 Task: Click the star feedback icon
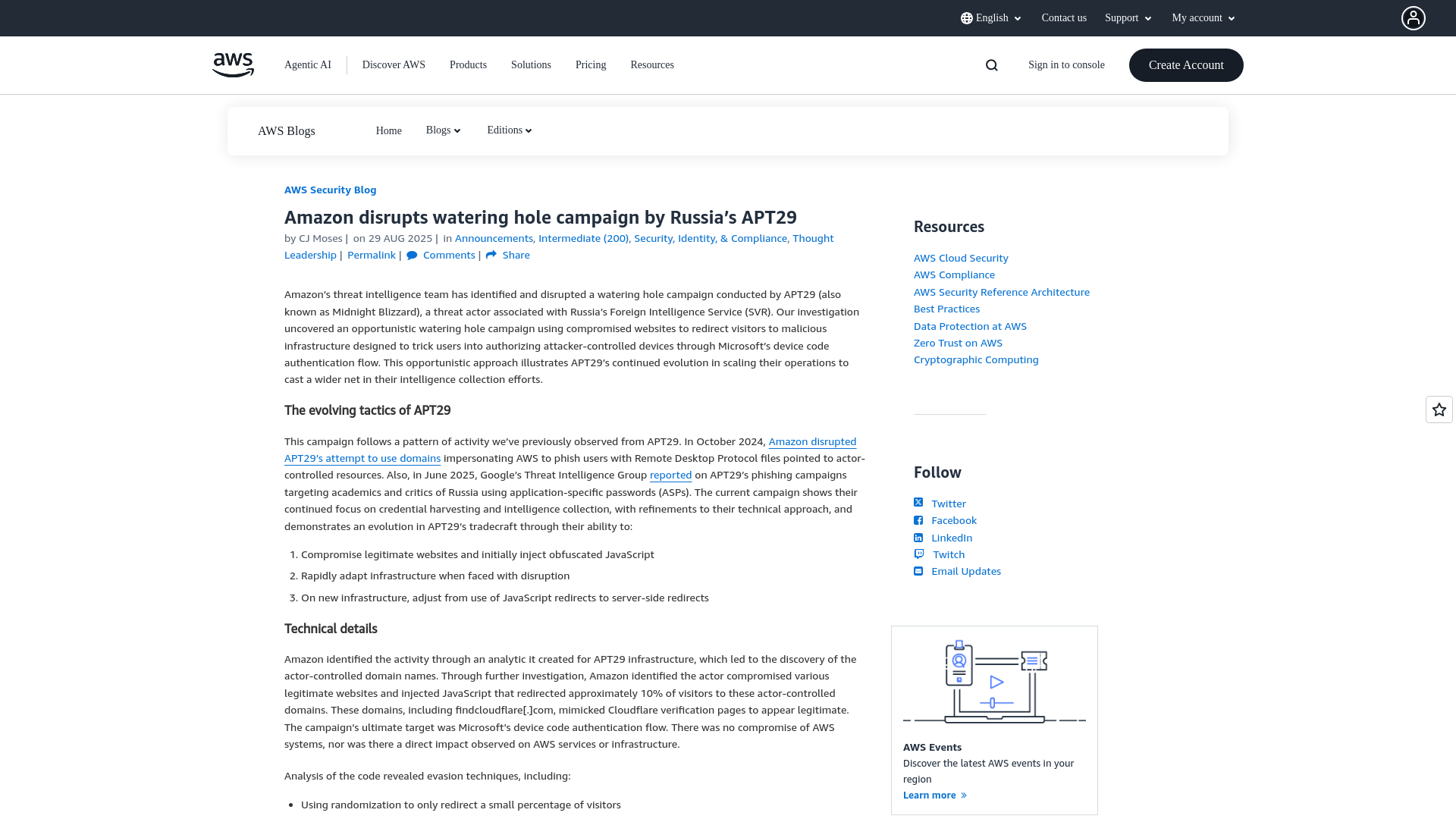click(1439, 409)
